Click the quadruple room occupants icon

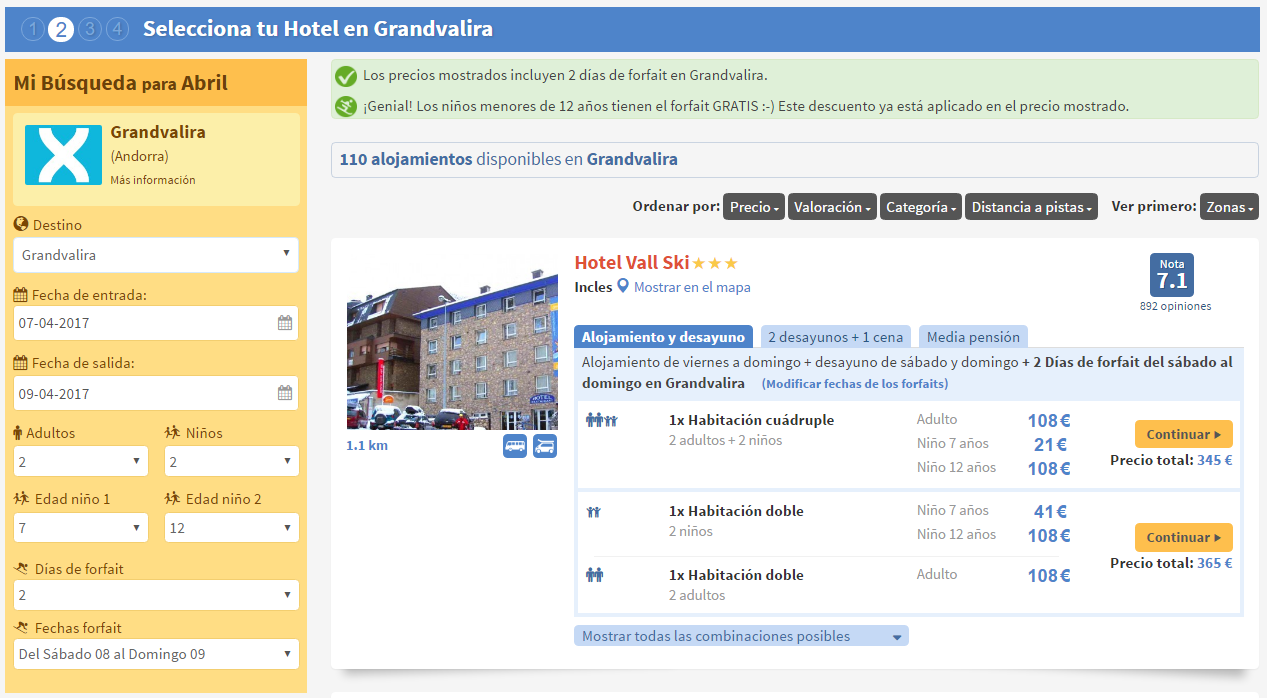[x=602, y=420]
